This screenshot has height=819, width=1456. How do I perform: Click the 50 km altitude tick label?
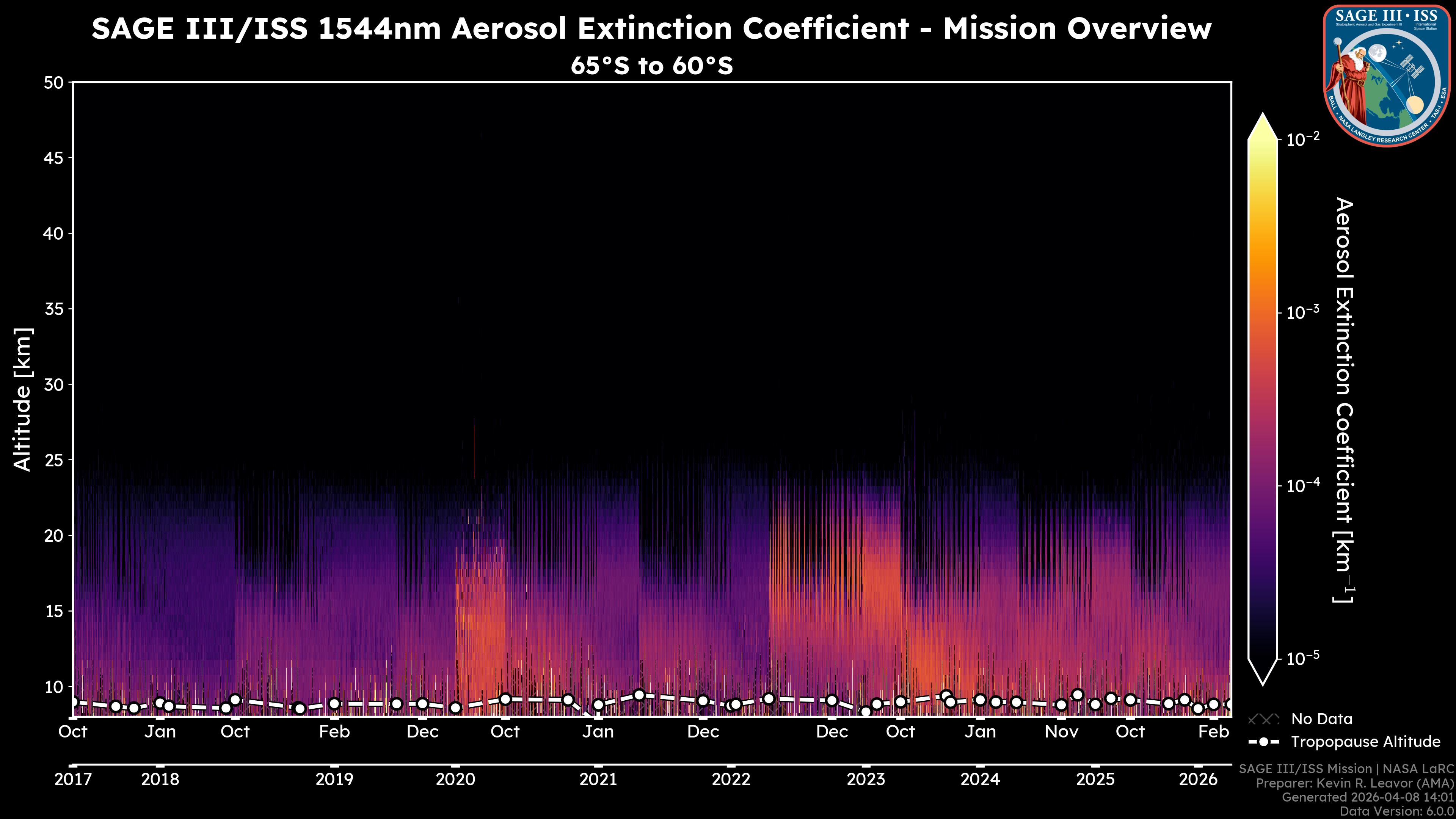(x=53, y=83)
